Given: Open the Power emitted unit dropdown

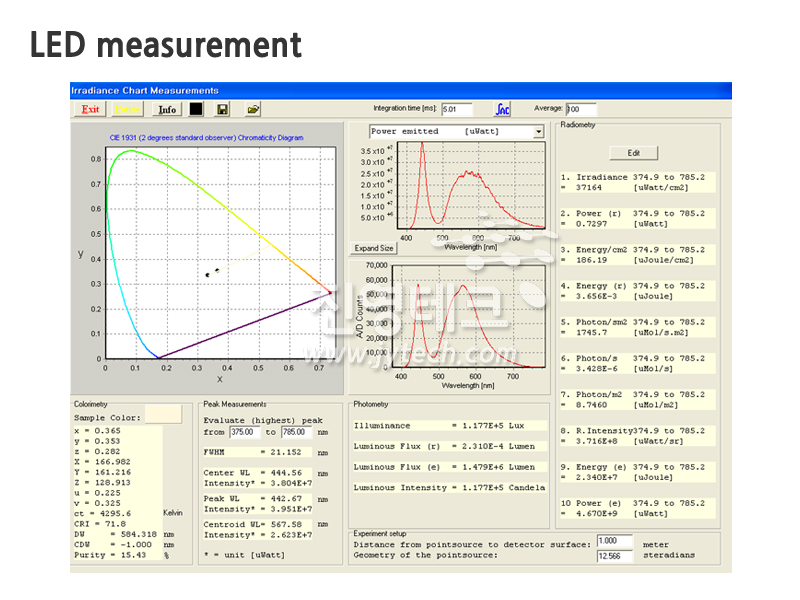Looking at the screenshot, I should (538, 132).
